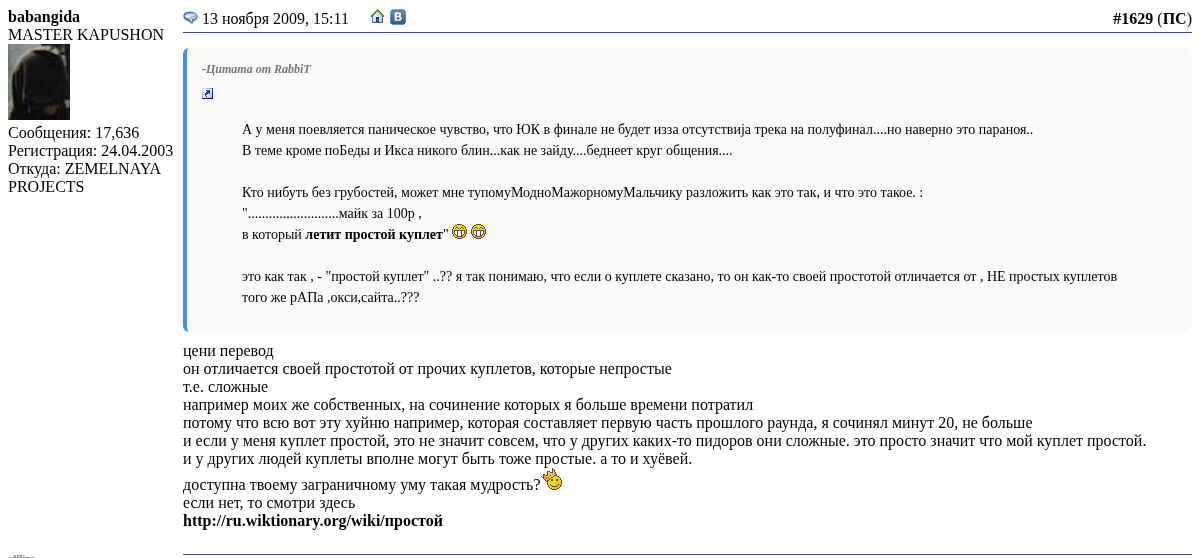
Task: Click the first grinning smiley in the quote
Action: pyautogui.click(x=460, y=232)
